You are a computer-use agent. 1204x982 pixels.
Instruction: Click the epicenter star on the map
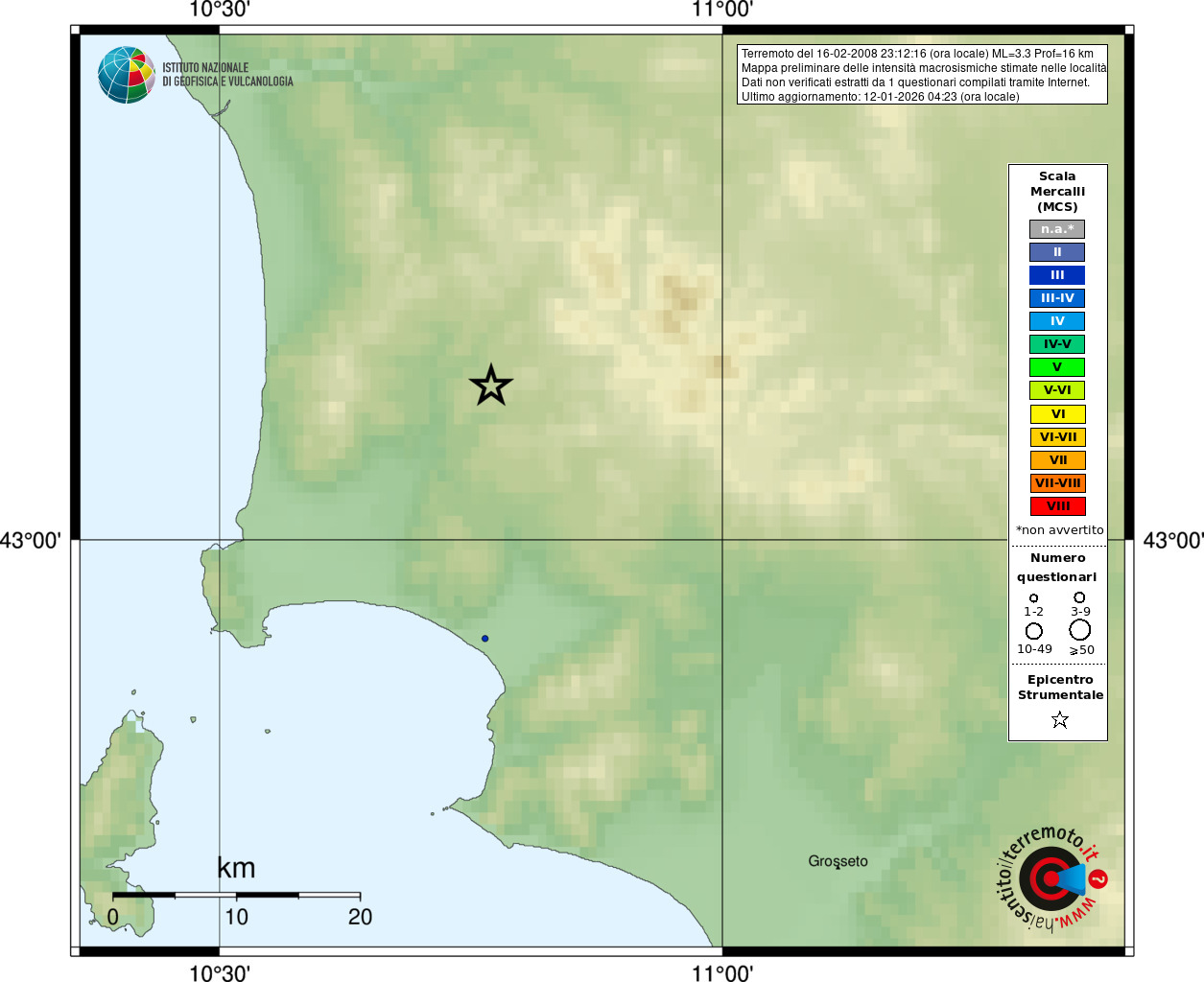(491, 386)
